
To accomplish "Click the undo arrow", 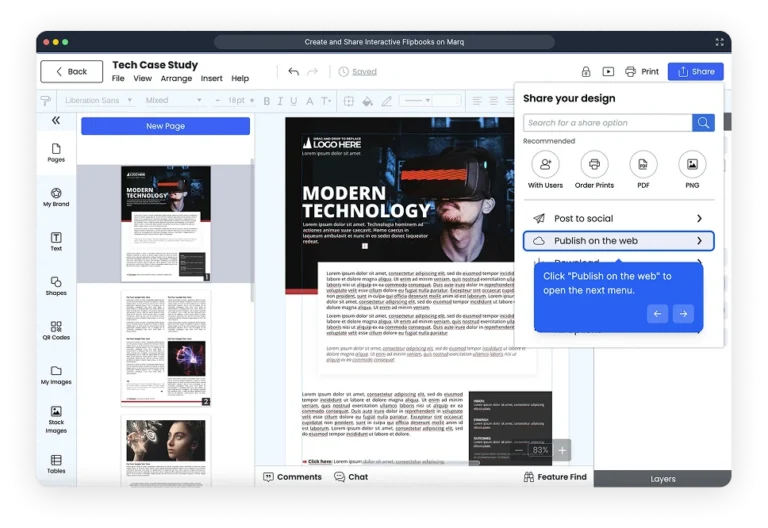I will click(x=293, y=72).
